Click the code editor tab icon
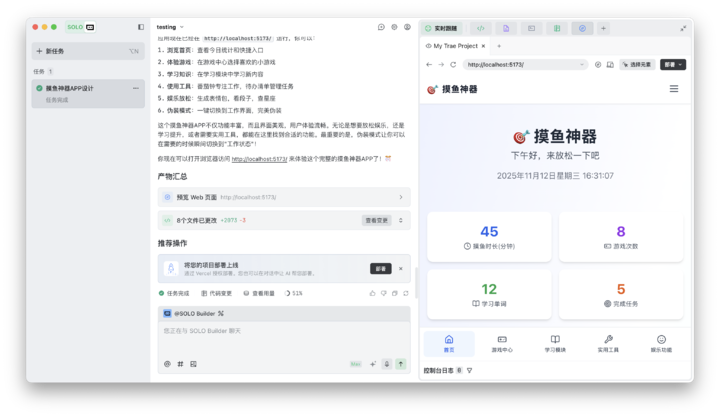 481,28
